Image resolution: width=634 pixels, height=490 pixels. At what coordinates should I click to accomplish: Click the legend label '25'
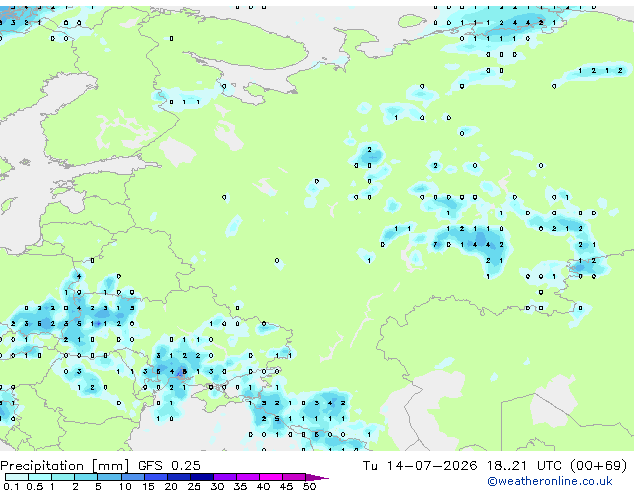[194, 486]
